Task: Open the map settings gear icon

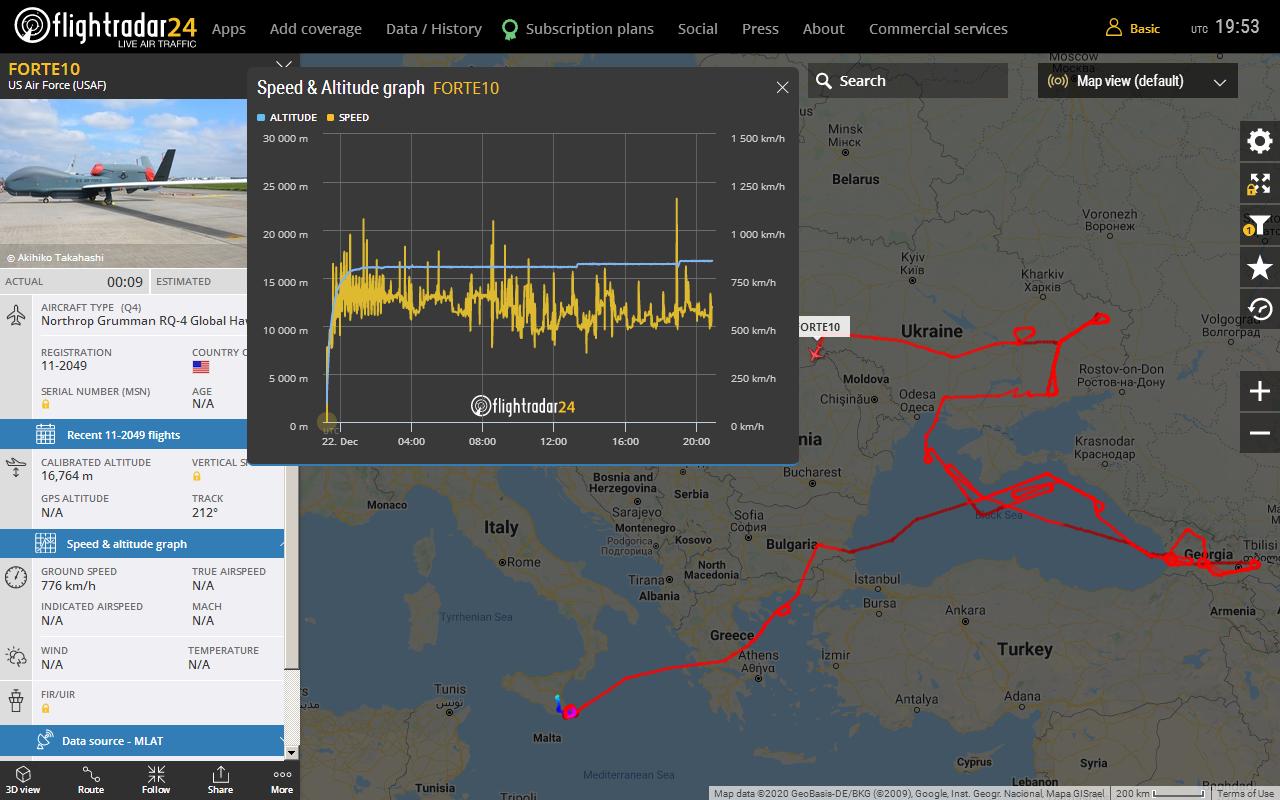Action: click(1260, 141)
